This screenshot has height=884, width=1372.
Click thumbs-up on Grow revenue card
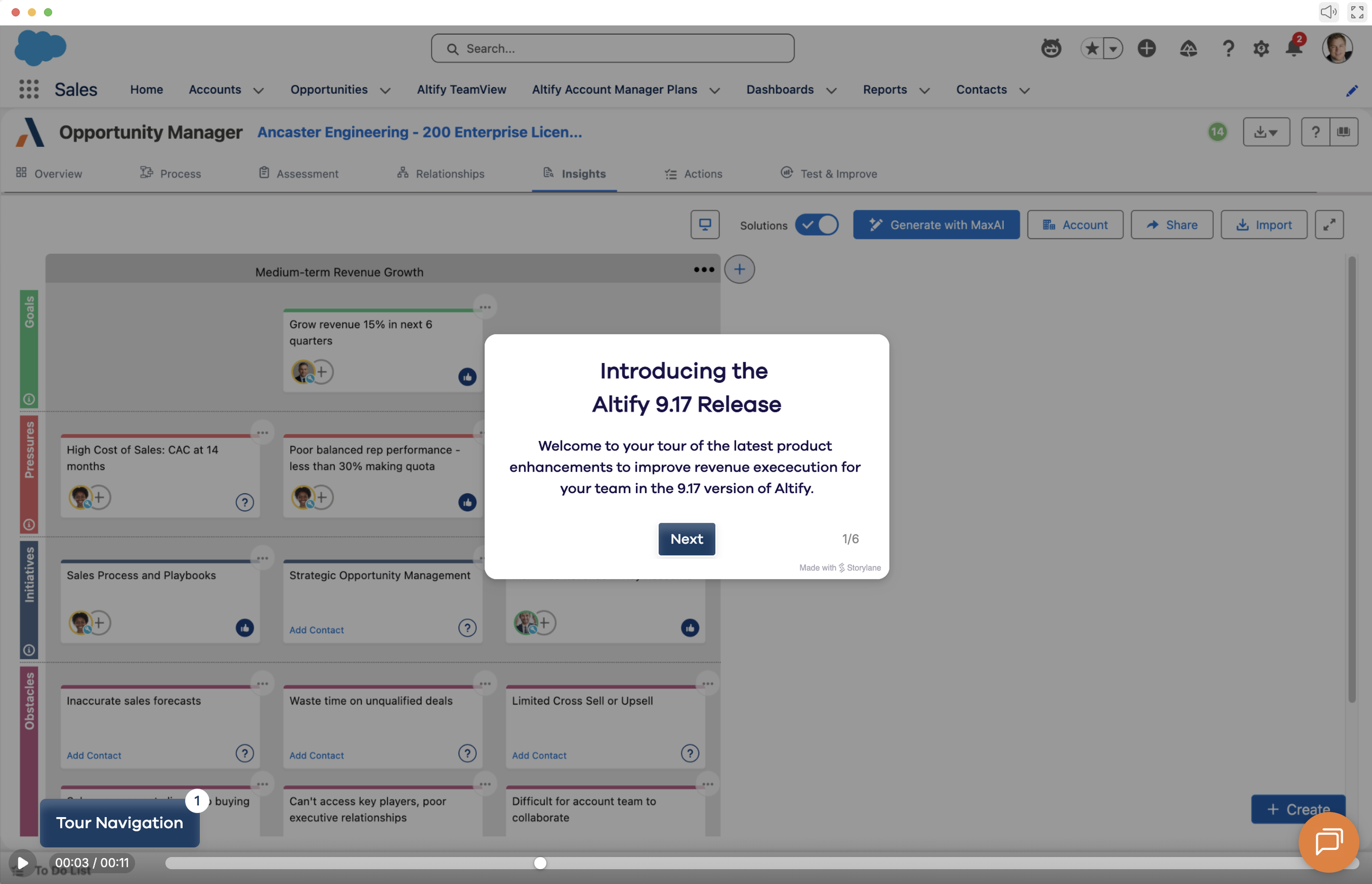click(467, 377)
